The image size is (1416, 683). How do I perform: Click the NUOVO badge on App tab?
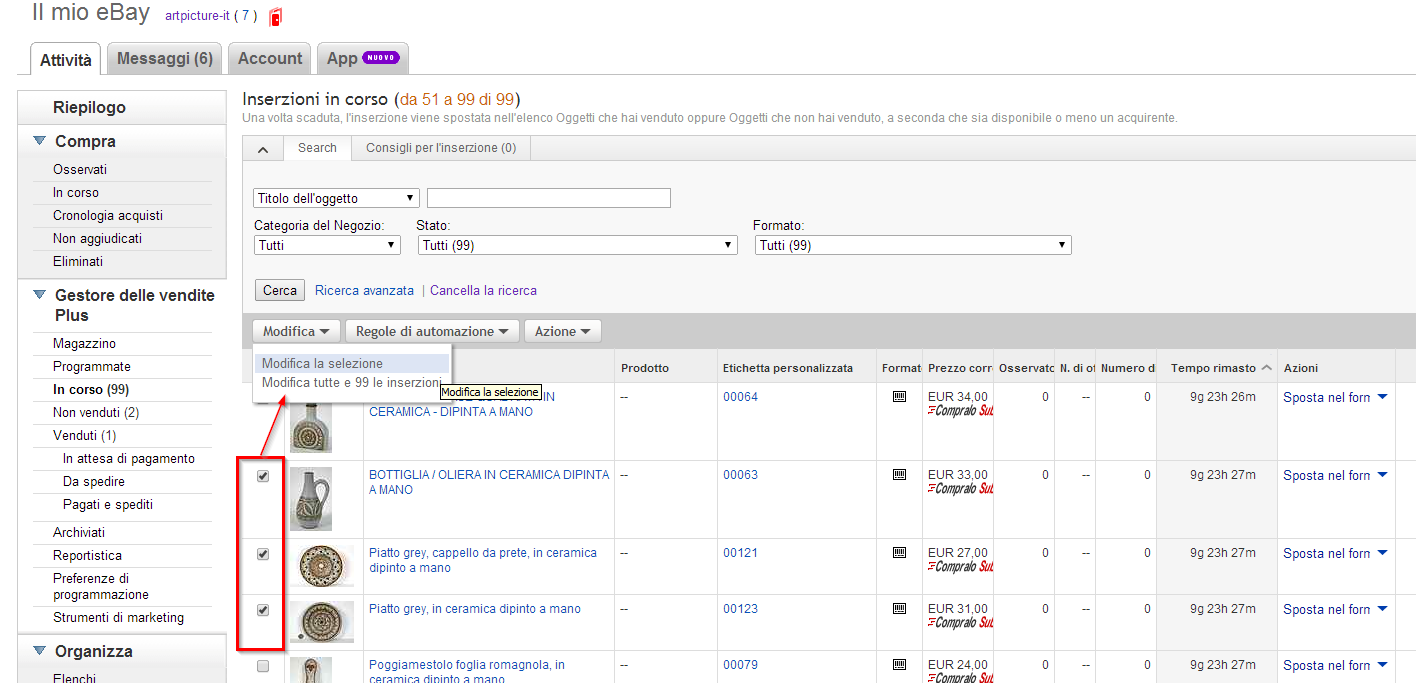pos(381,58)
